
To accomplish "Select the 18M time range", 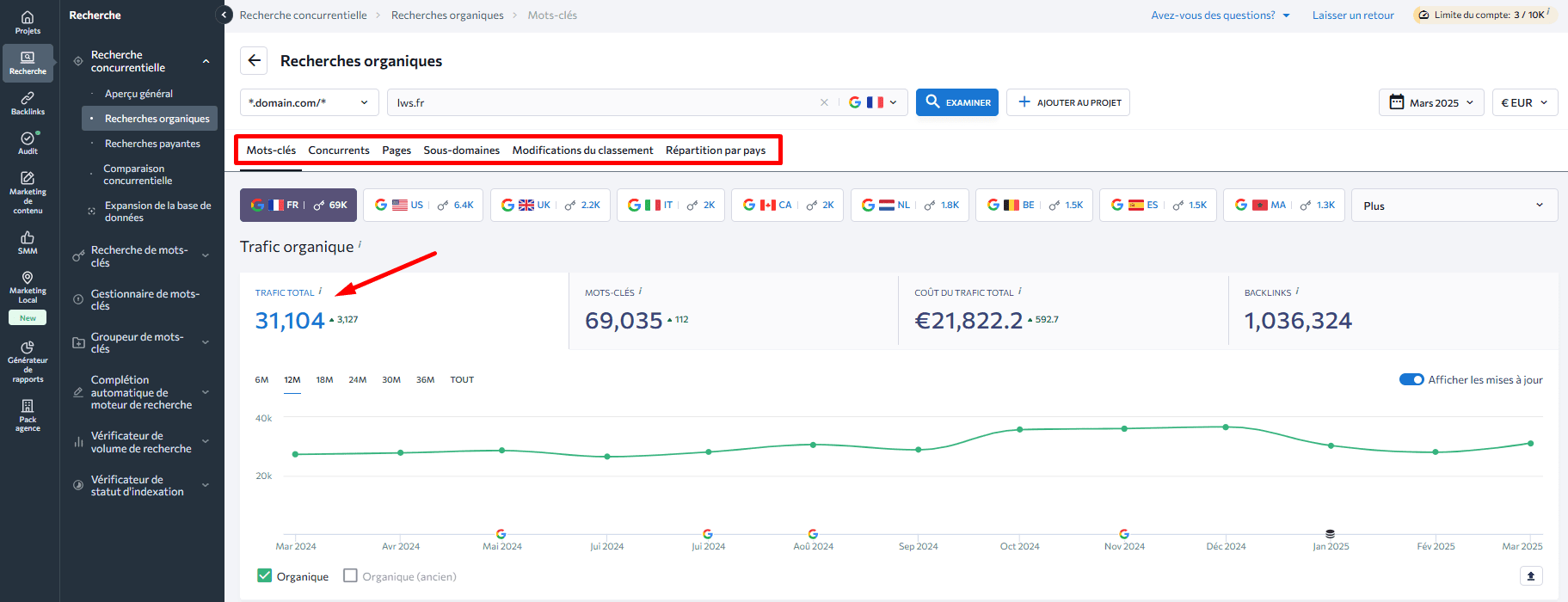I will pyautogui.click(x=324, y=379).
